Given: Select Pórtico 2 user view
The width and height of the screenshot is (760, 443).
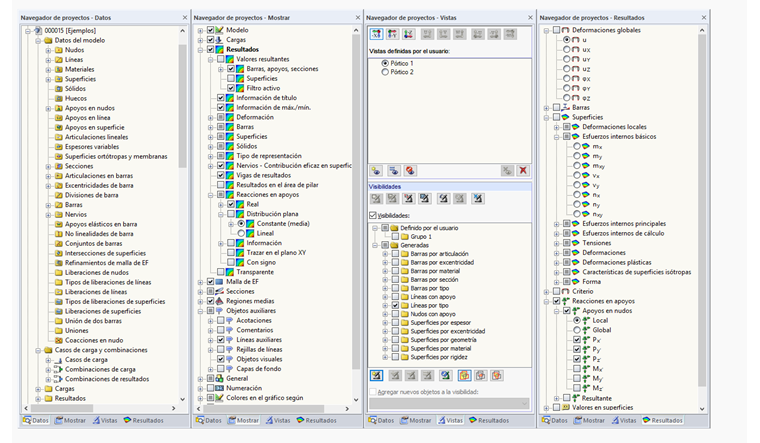Looking at the screenshot, I should coord(385,72).
